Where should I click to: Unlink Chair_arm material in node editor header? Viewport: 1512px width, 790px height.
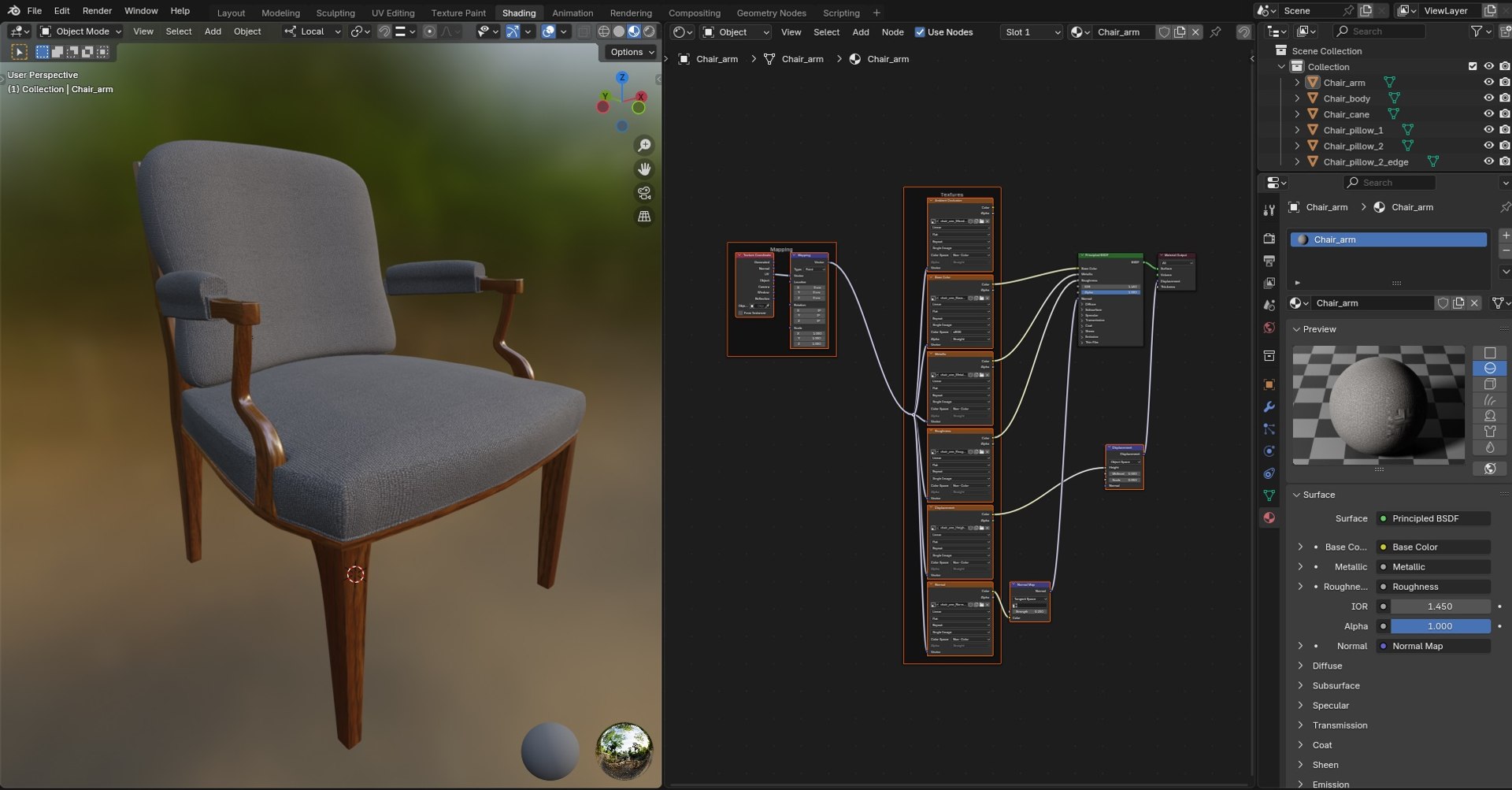[x=1195, y=32]
